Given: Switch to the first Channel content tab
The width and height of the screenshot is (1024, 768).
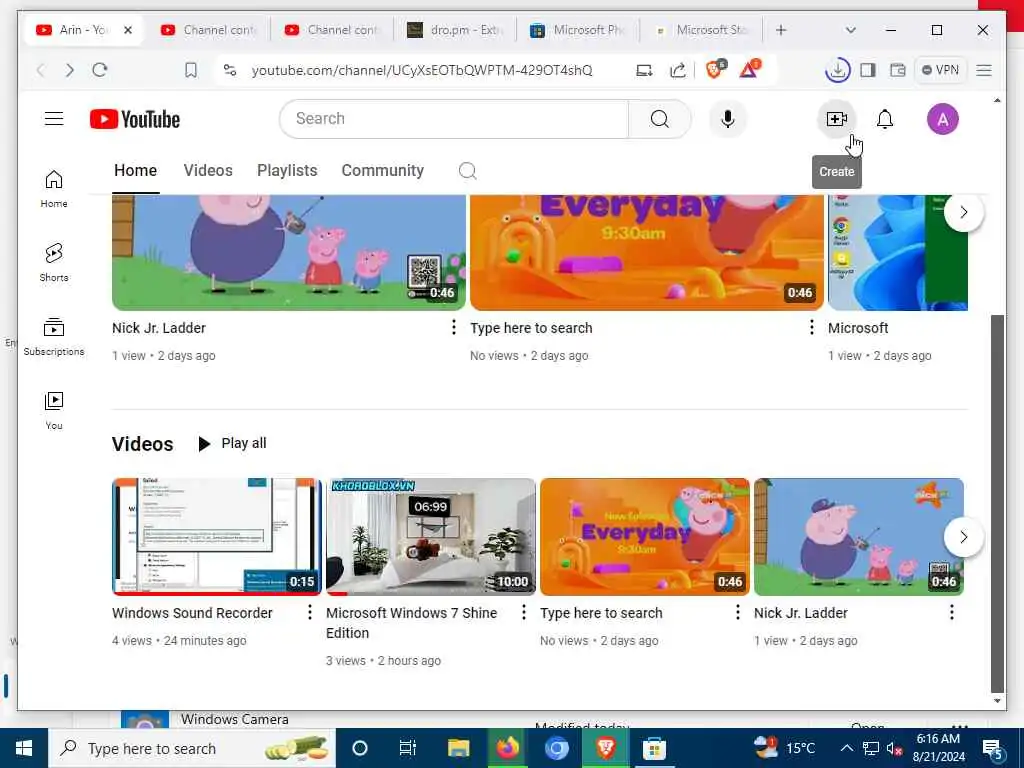Looking at the screenshot, I should [210, 30].
